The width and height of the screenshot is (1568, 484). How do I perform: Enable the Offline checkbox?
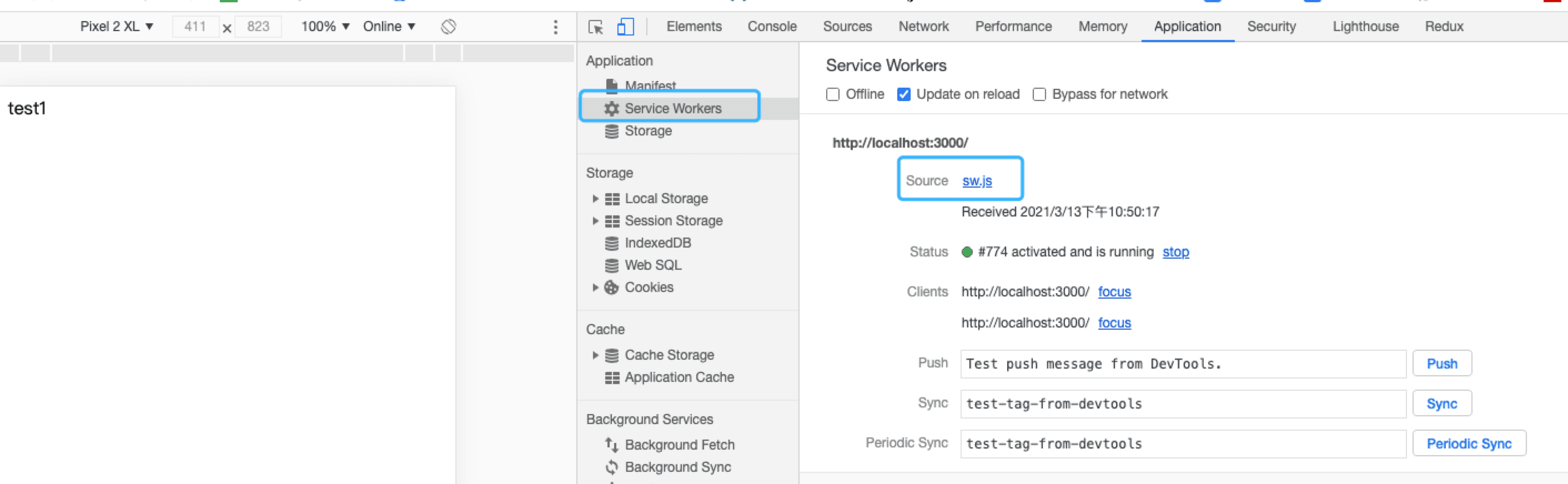833,94
